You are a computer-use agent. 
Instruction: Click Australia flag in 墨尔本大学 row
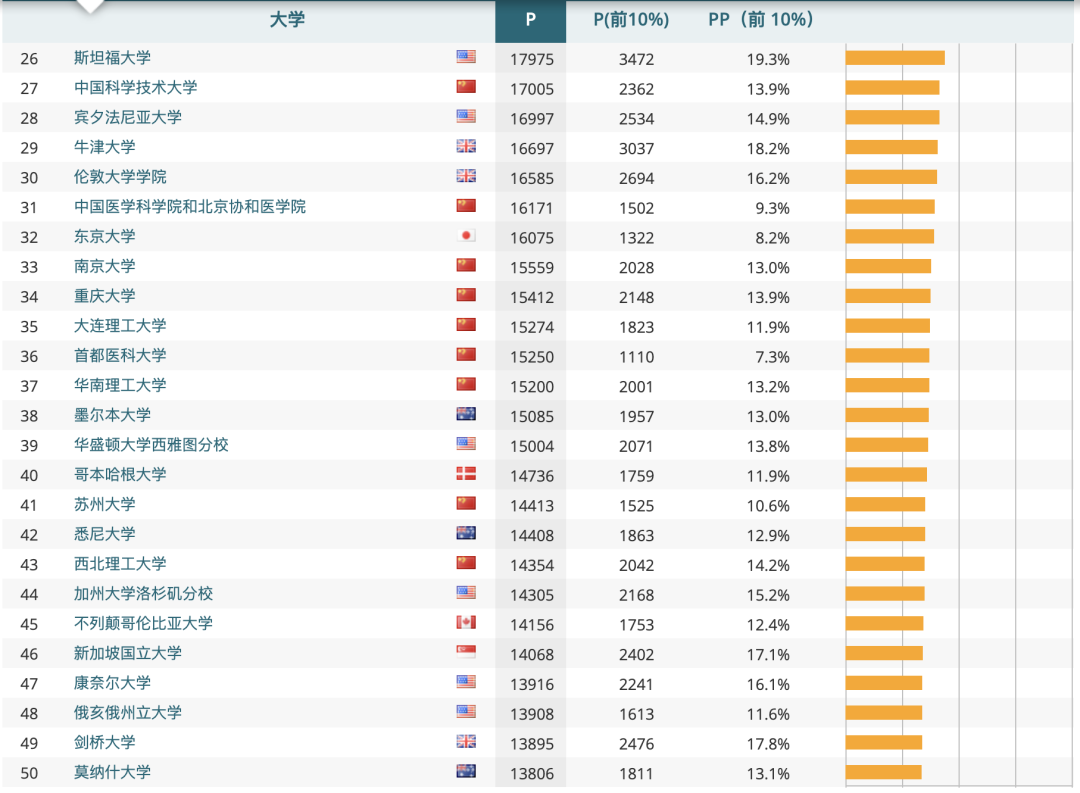click(x=466, y=413)
